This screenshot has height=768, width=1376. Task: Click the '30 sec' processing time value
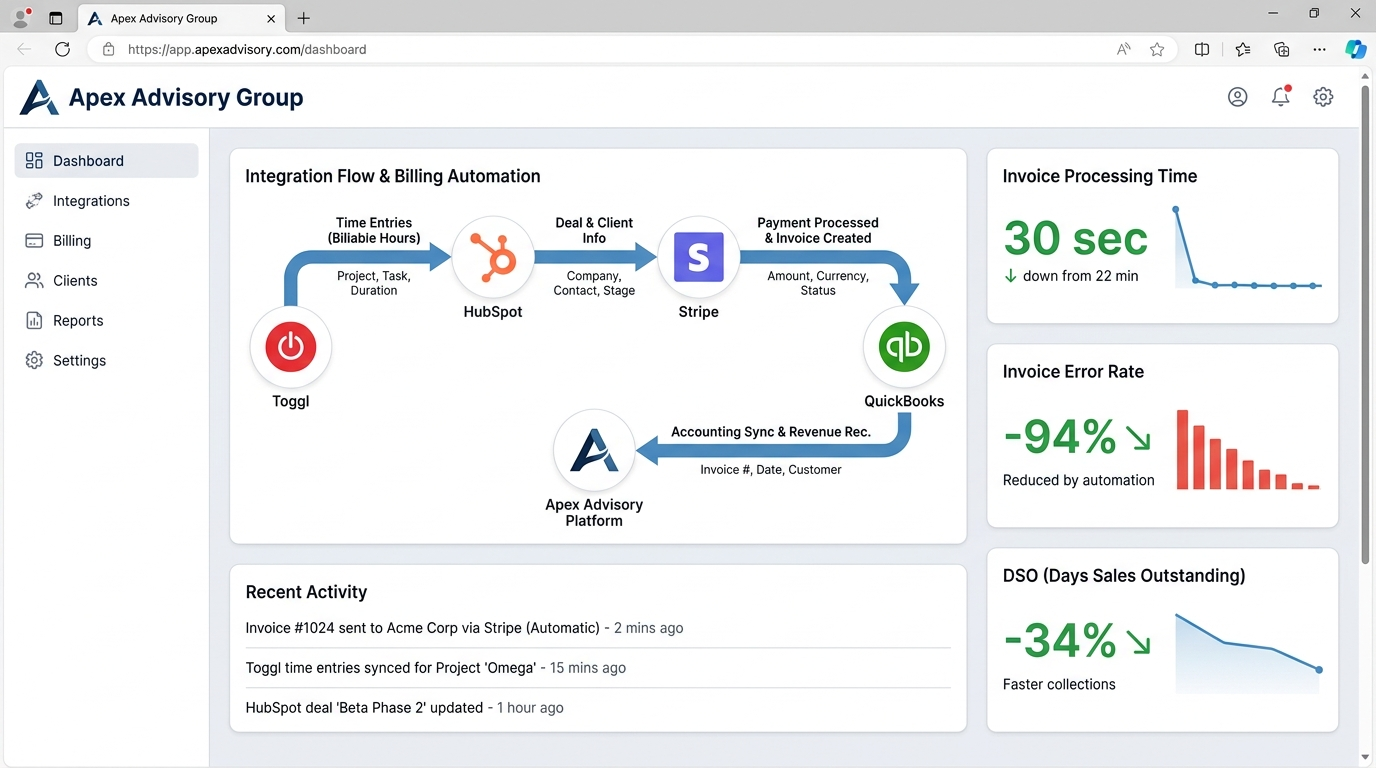click(1075, 239)
